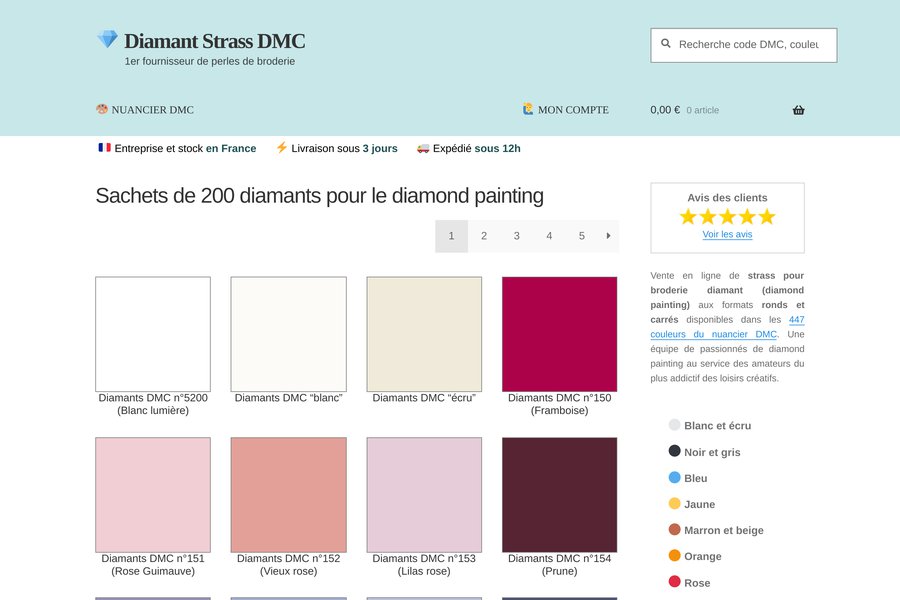Viewport: 900px width, 600px height.
Task: Click the yellow Jaune category dot
Action: pyautogui.click(x=674, y=504)
